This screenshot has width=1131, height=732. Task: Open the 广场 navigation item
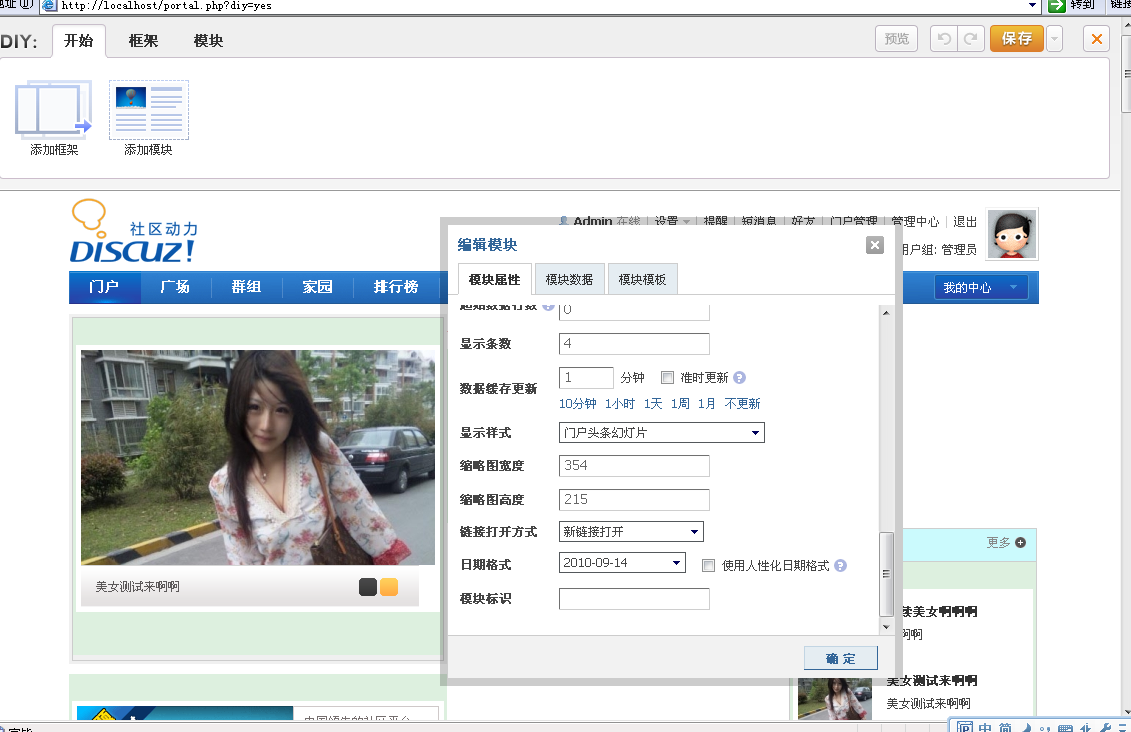click(175, 287)
